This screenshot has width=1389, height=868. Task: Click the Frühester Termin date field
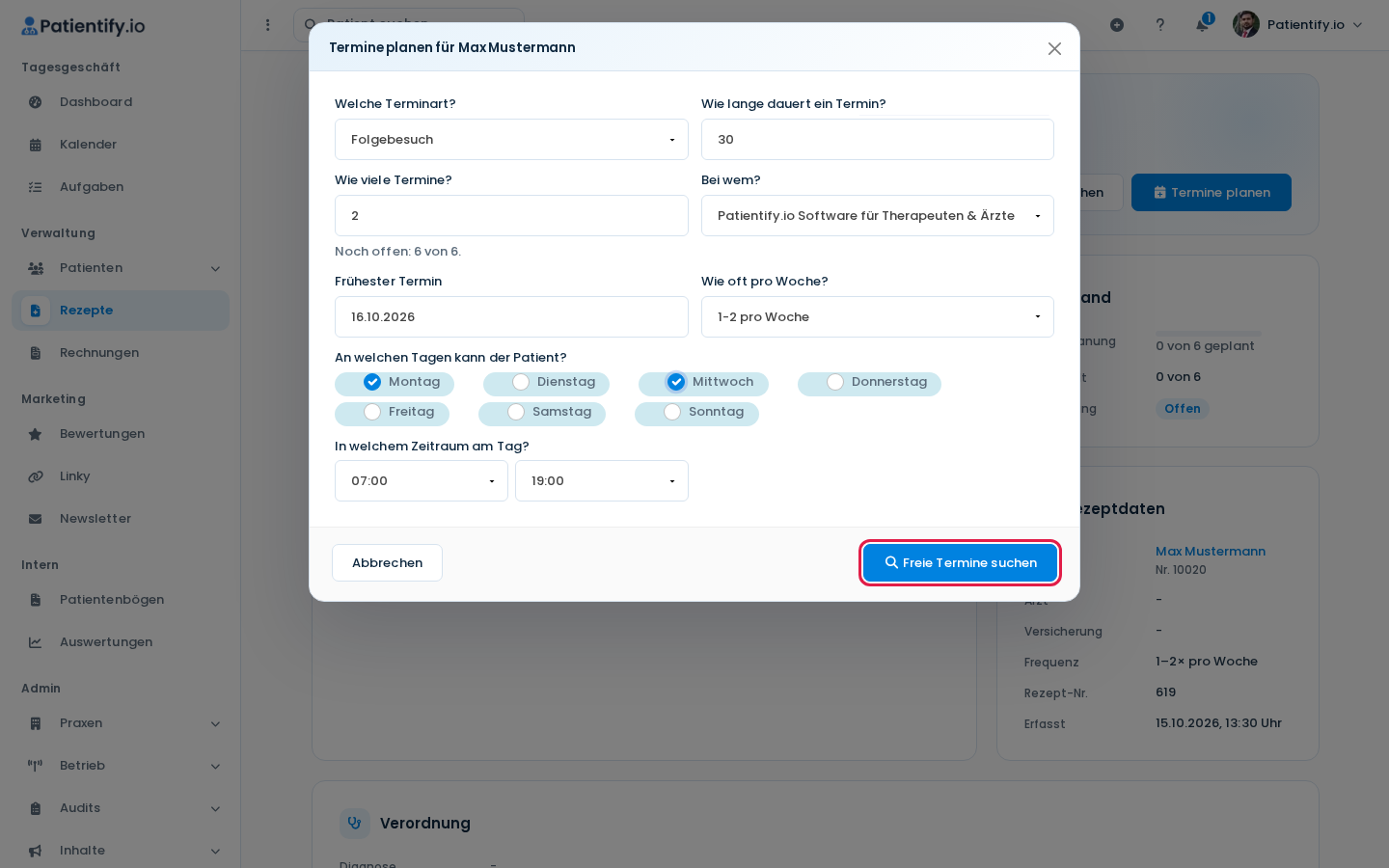click(x=511, y=317)
